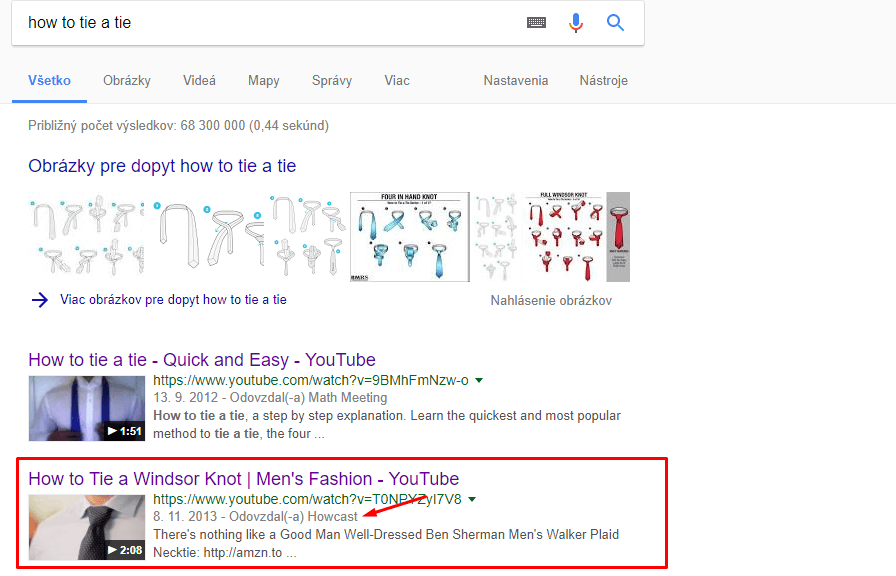Open the red Full Windsor Knot image
Screen dimensions: 896x576
(577, 237)
